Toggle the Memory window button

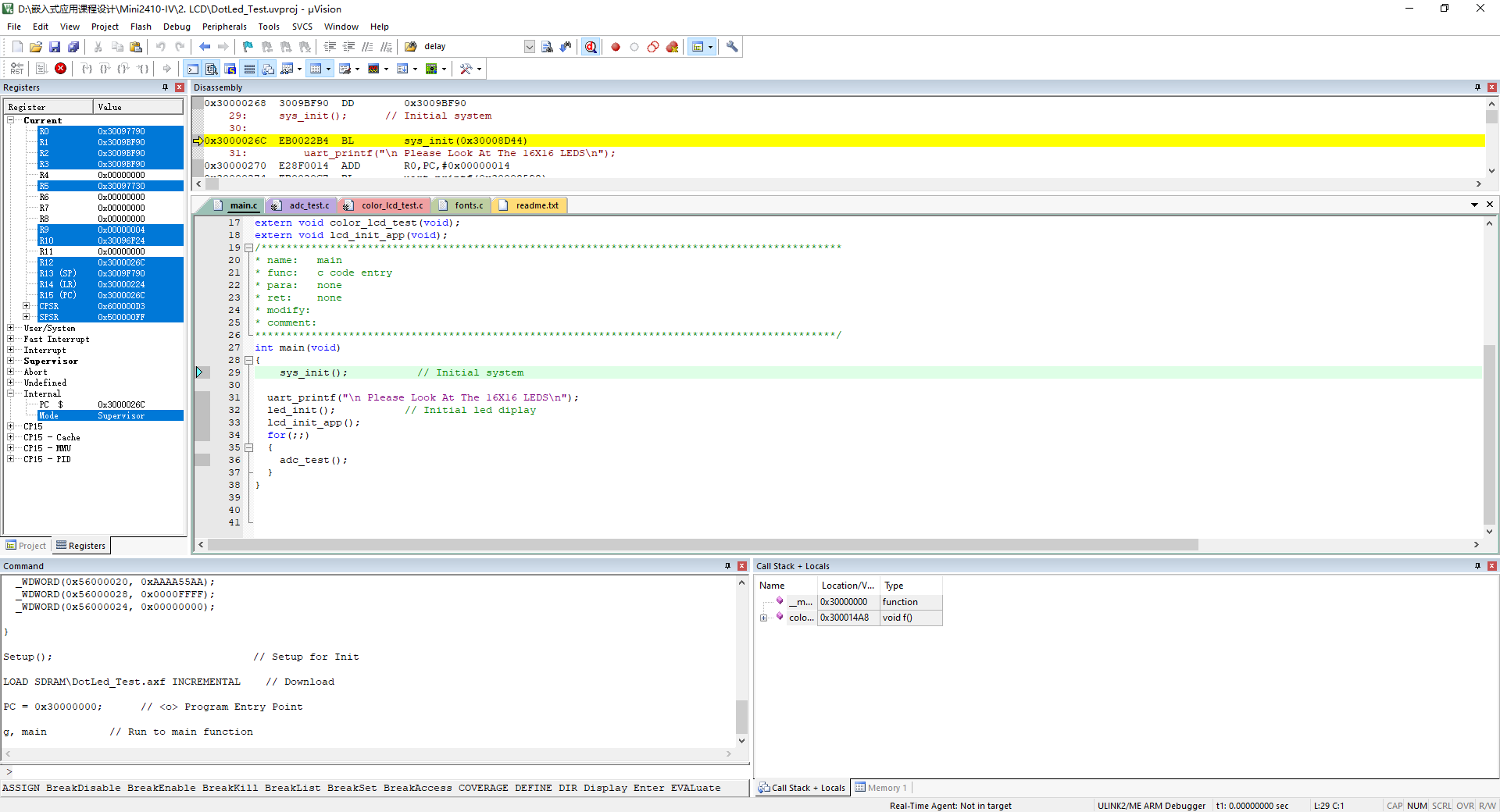[316, 69]
